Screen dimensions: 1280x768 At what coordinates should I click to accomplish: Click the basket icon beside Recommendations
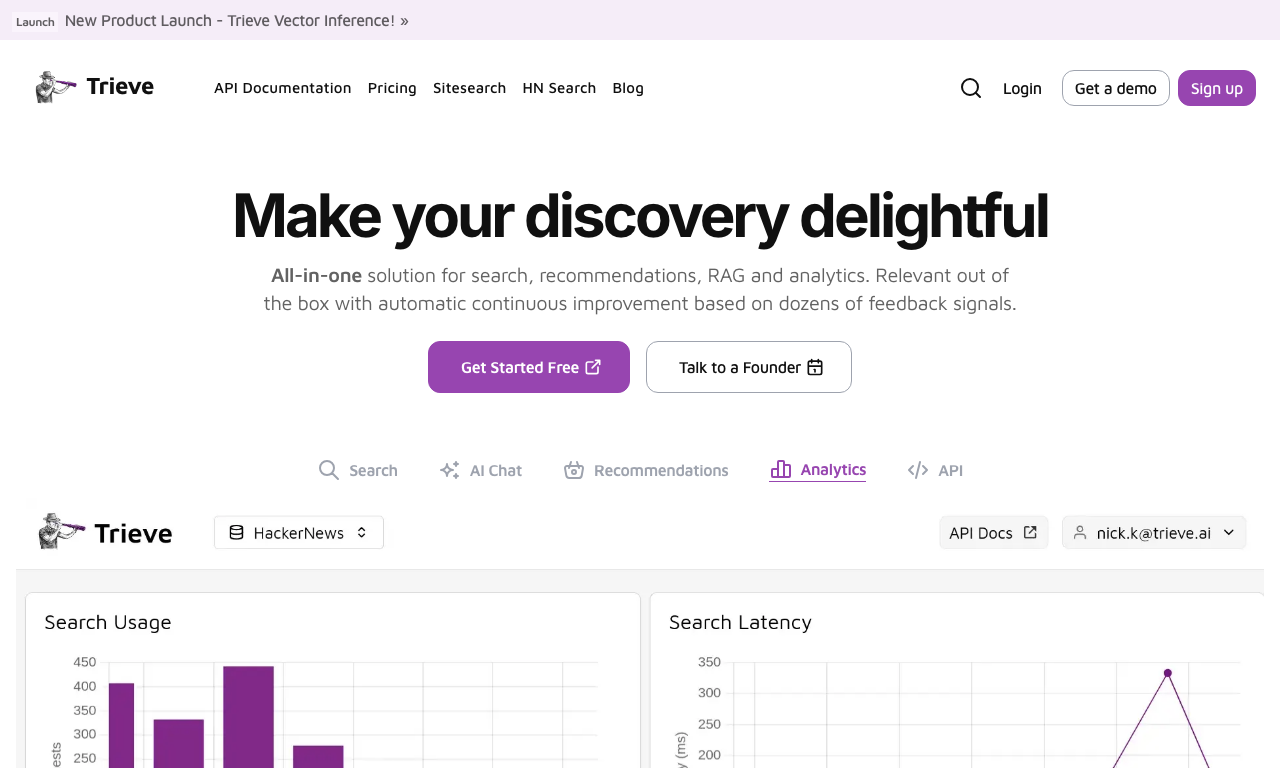point(574,470)
